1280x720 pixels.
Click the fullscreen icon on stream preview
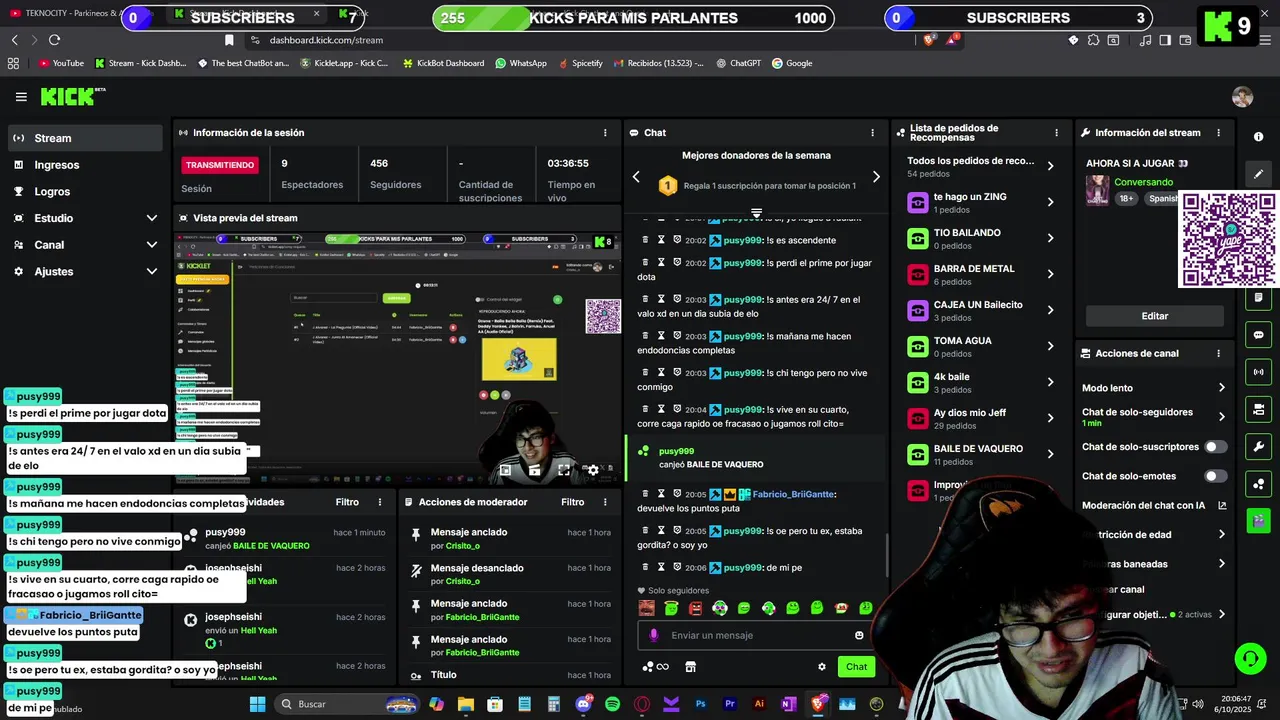coord(564,470)
